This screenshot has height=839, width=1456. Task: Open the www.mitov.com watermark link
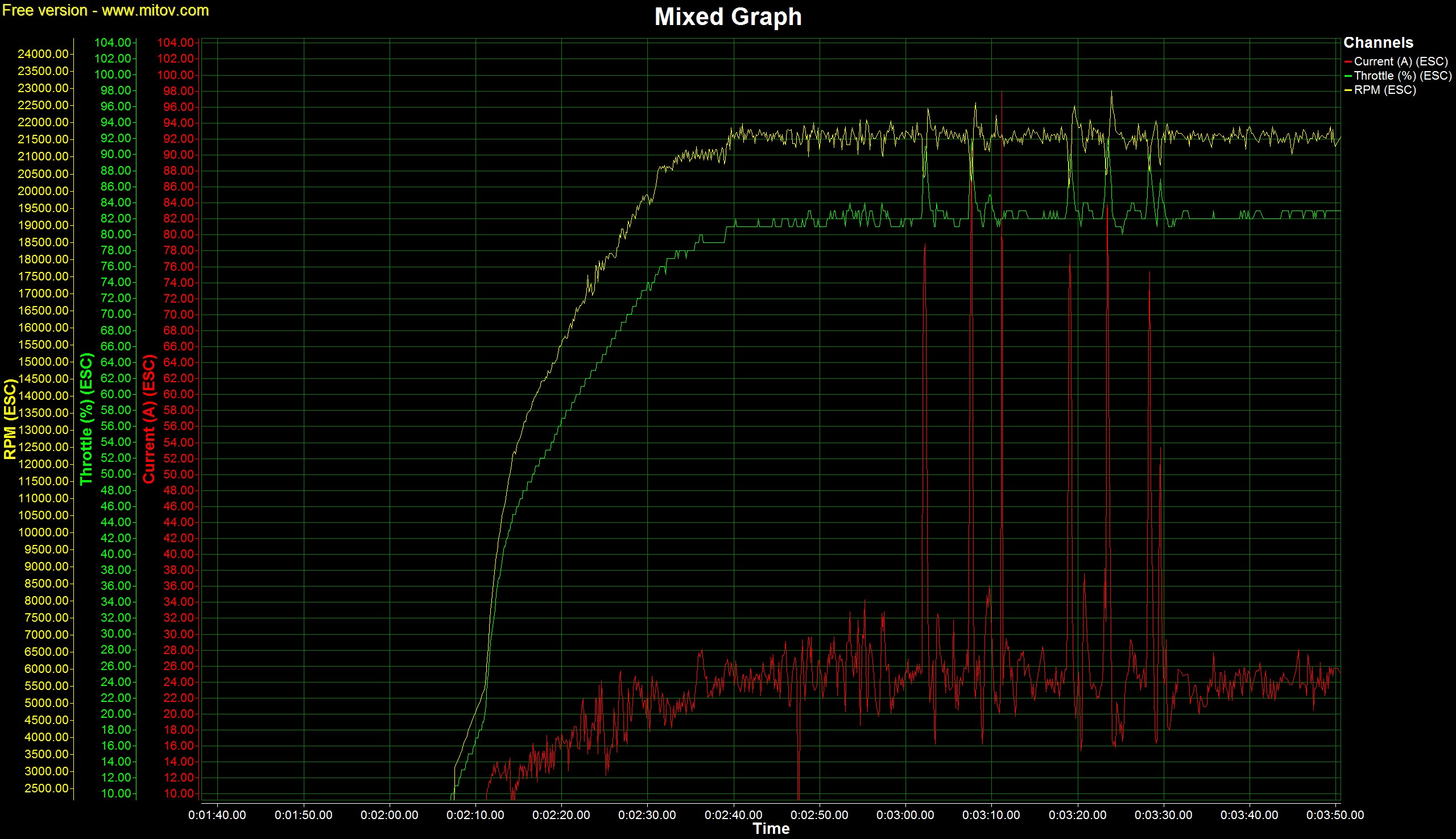point(155,10)
